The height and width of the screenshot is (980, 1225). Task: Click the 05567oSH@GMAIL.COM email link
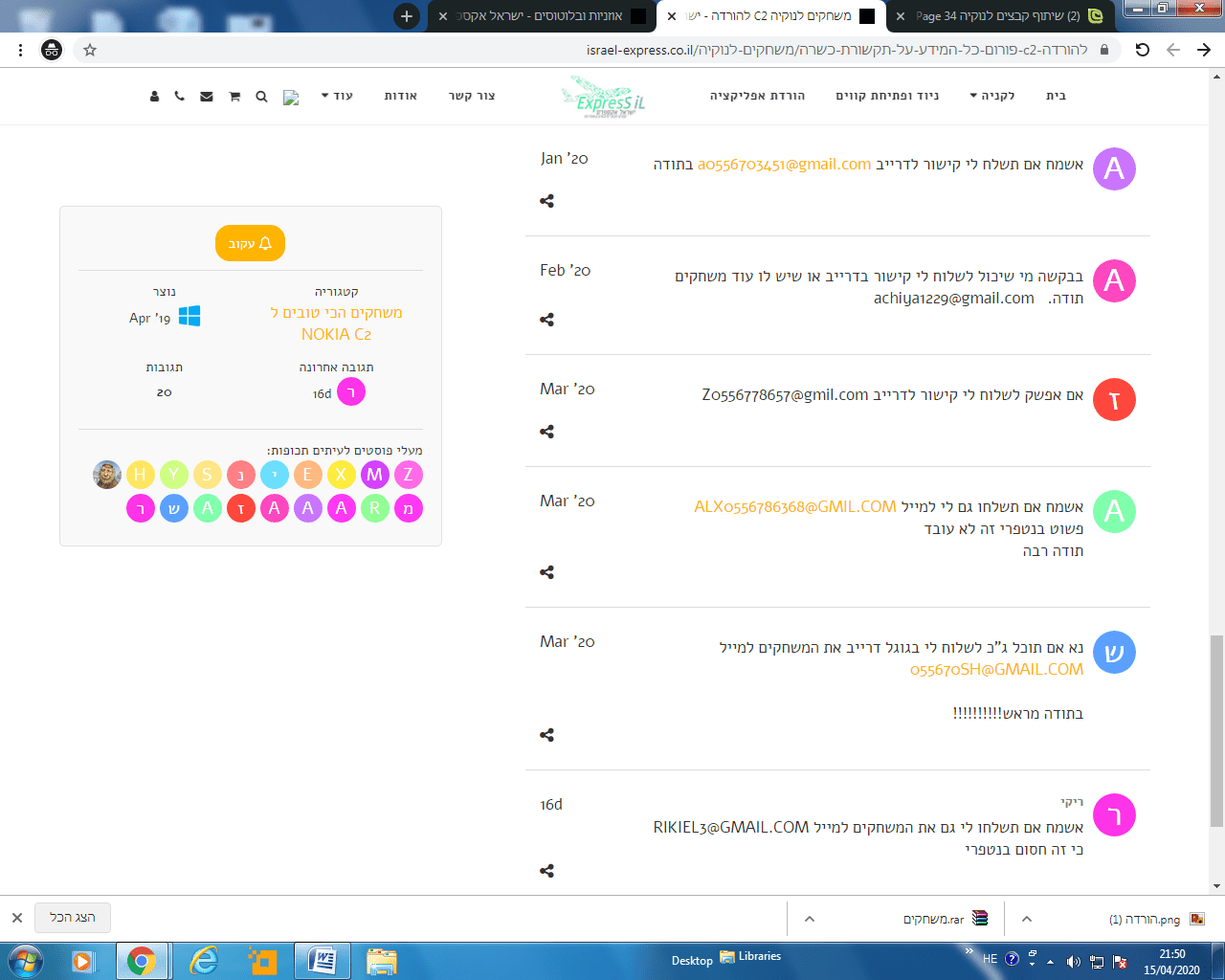996,670
